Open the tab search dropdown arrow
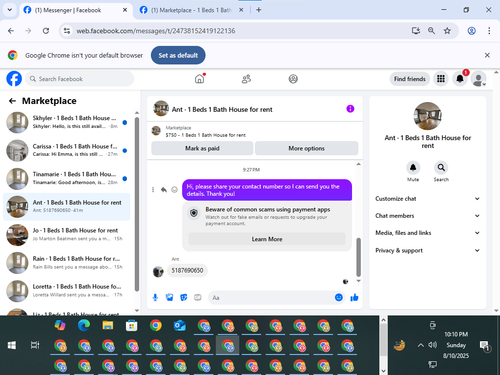The width and height of the screenshot is (500, 375). point(10,10)
